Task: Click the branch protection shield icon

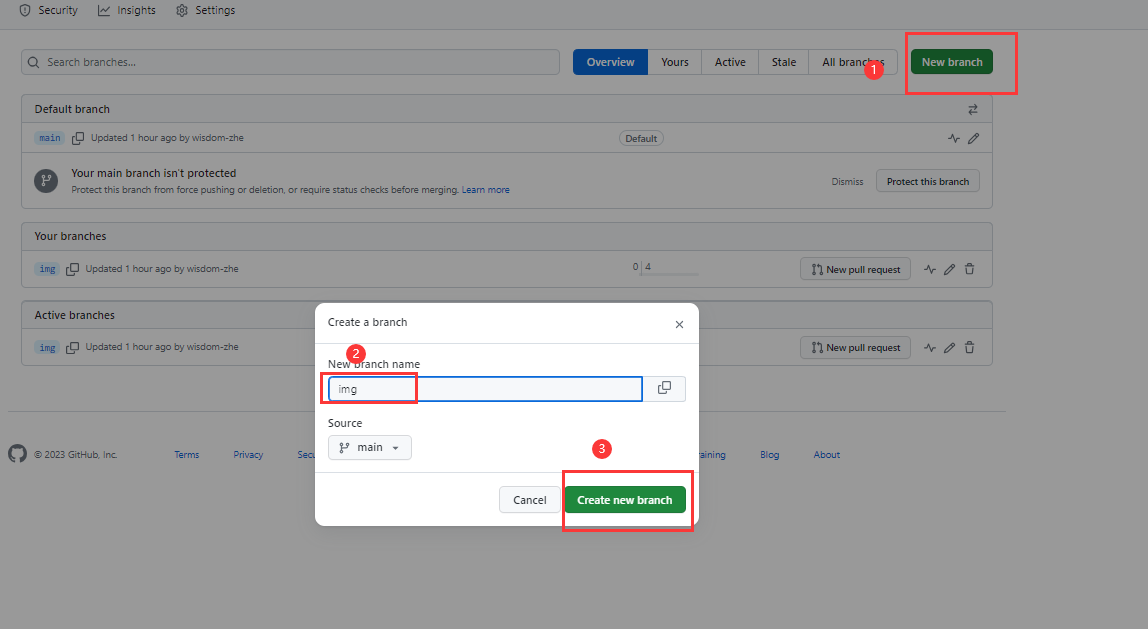Action: [x=45, y=181]
